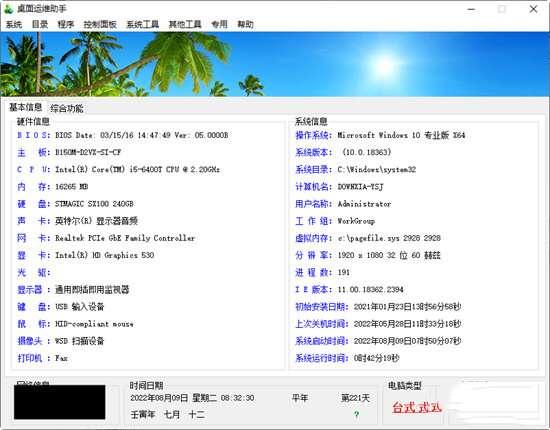The width and height of the screenshot is (550, 430).
Task: Click the green question mark
Action: 356,415
